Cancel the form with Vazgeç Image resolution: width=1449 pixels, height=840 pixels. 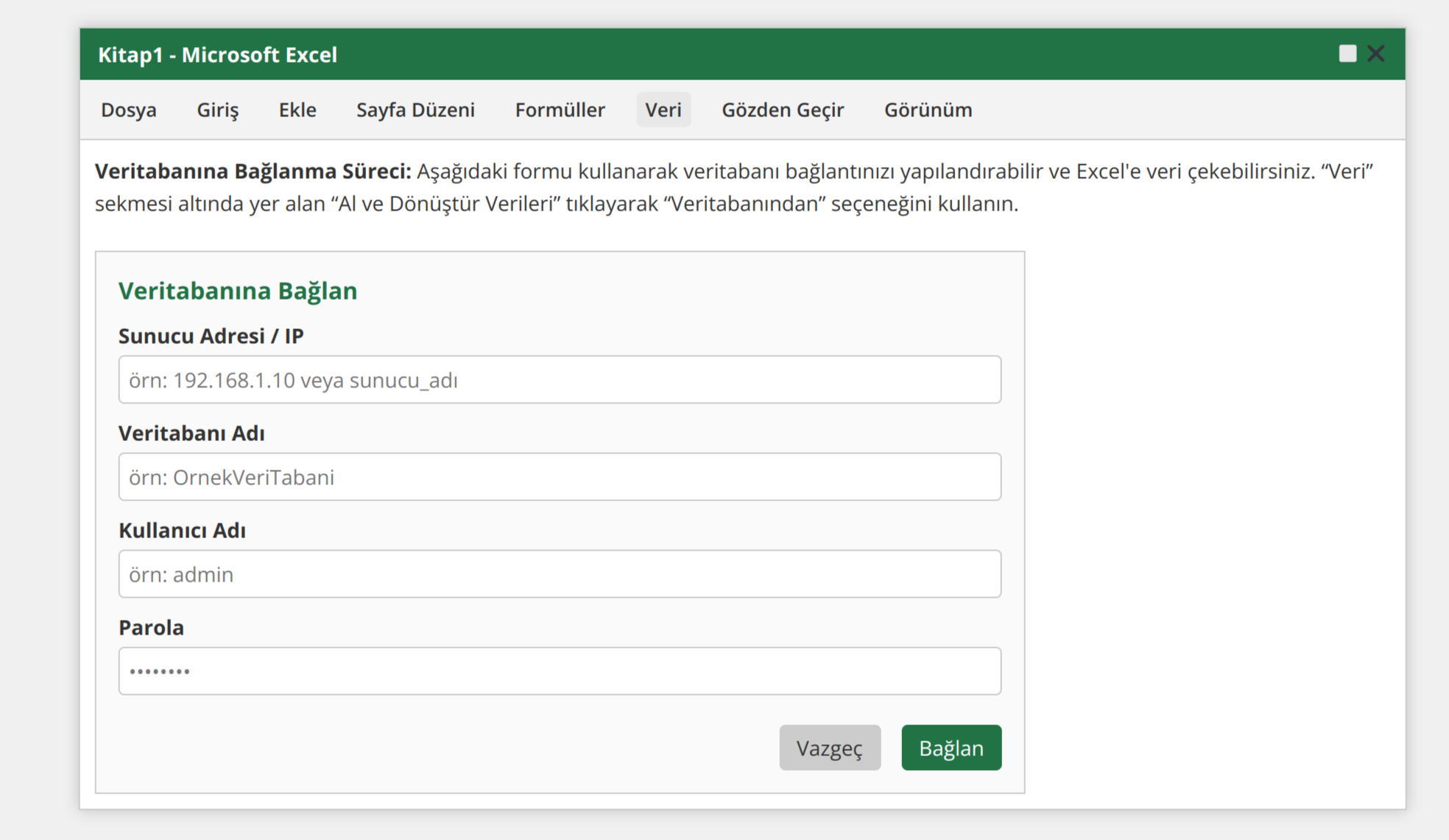(830, 747)
